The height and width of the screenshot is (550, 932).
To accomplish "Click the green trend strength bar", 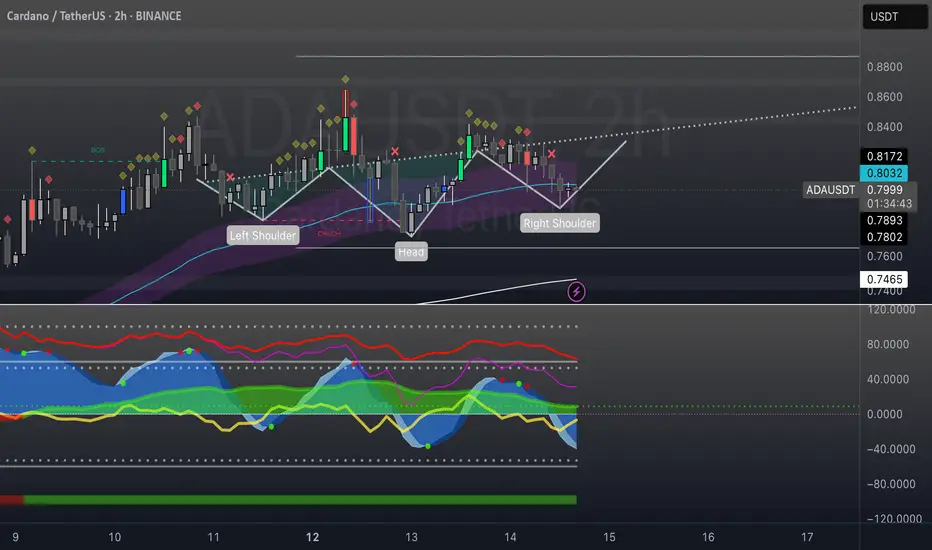I will 300,500.
